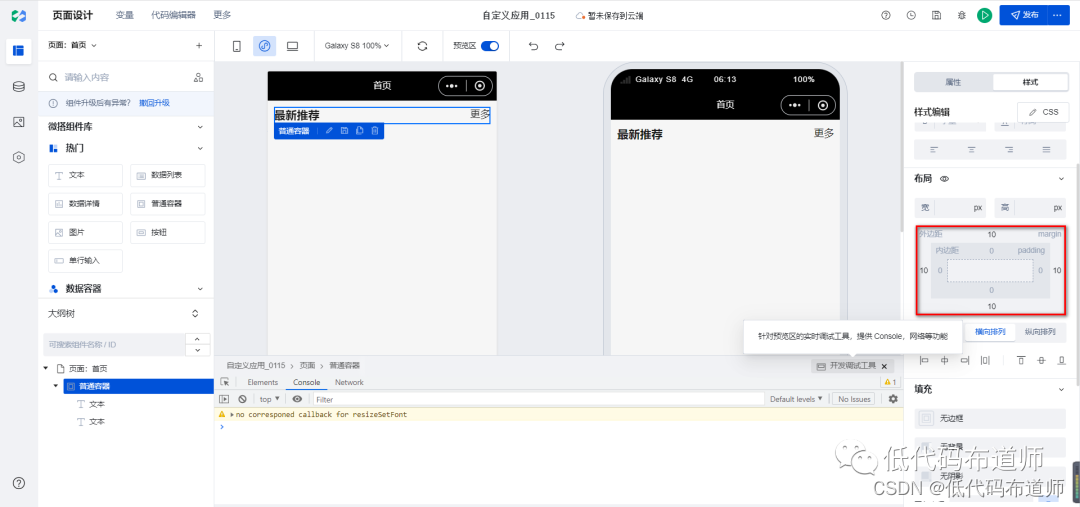Click the 发布 publish button

pos(1023,15)
